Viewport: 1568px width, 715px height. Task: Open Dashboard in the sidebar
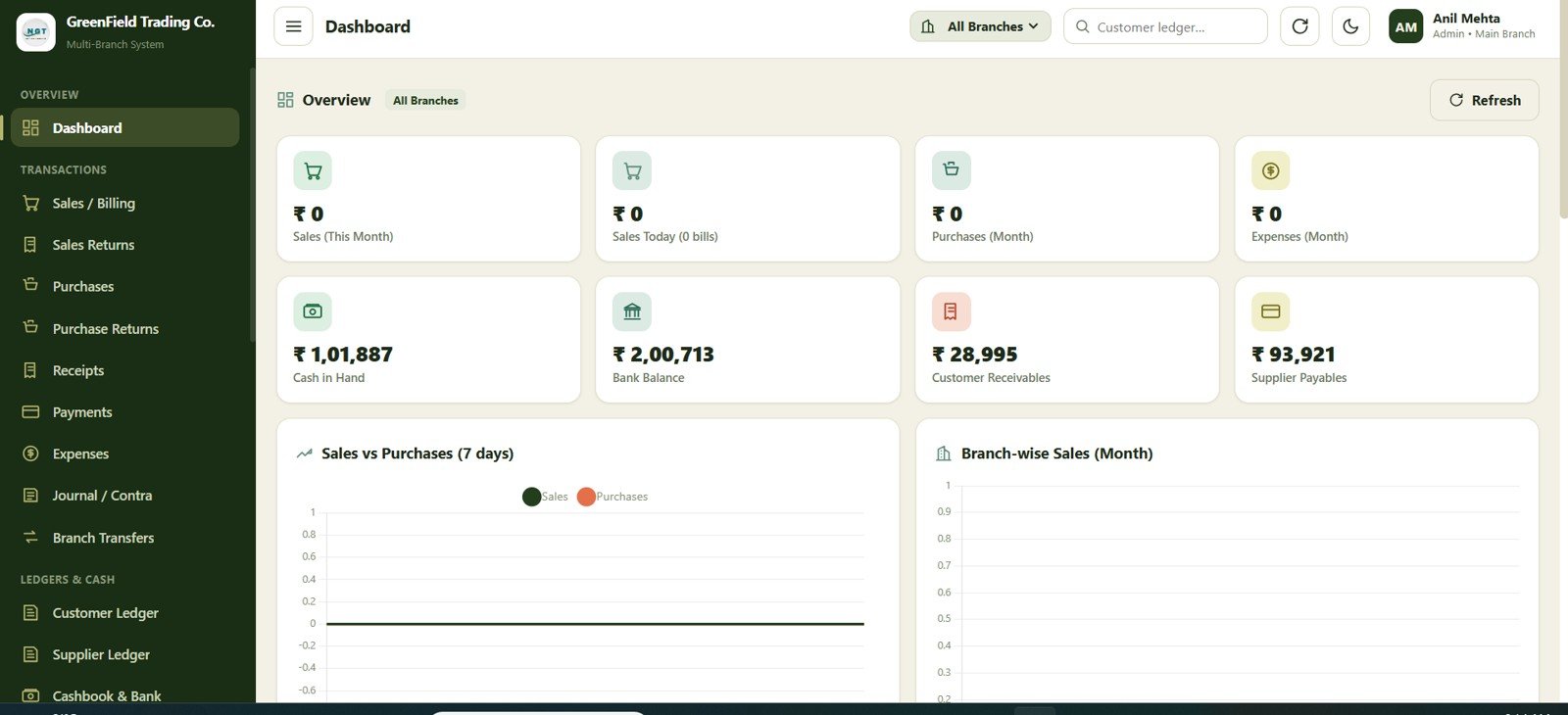[124, 127]
